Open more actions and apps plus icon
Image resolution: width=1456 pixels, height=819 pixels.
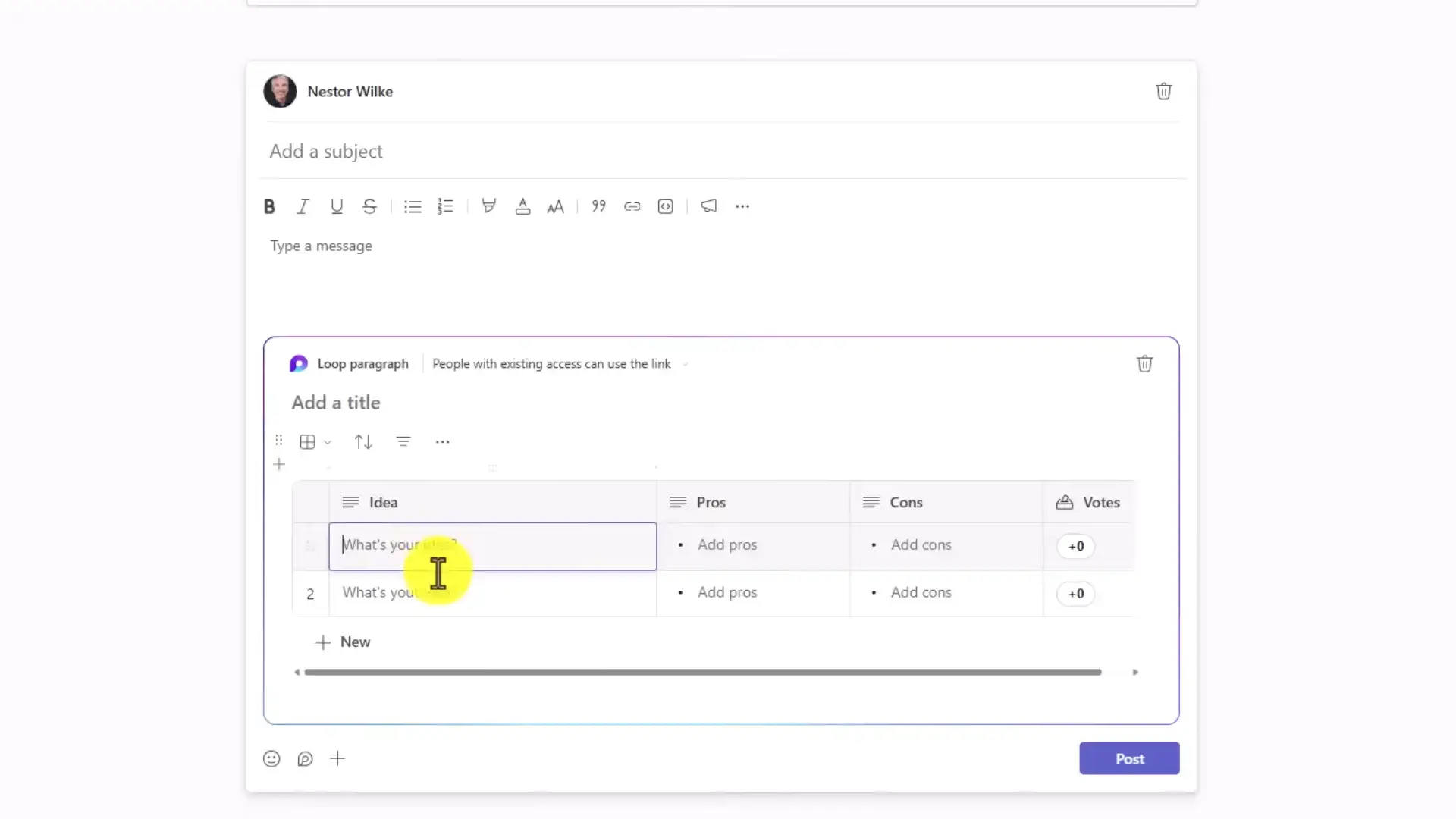point(338,759)
